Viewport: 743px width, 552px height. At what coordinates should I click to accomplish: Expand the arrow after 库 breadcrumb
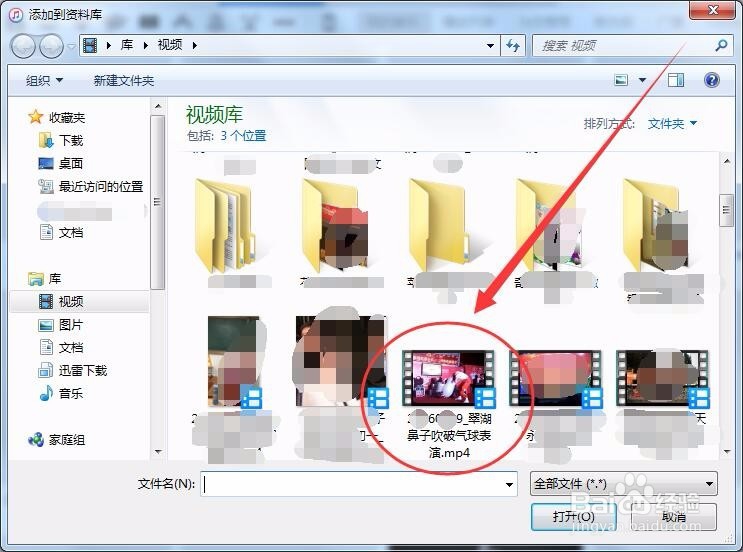point(145,45)
